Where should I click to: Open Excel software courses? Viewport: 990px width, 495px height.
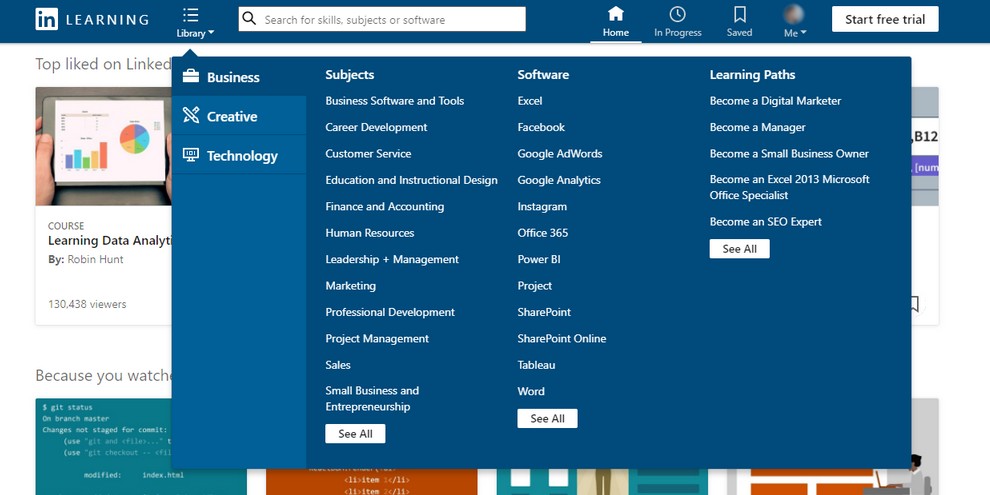click(530, 101)
